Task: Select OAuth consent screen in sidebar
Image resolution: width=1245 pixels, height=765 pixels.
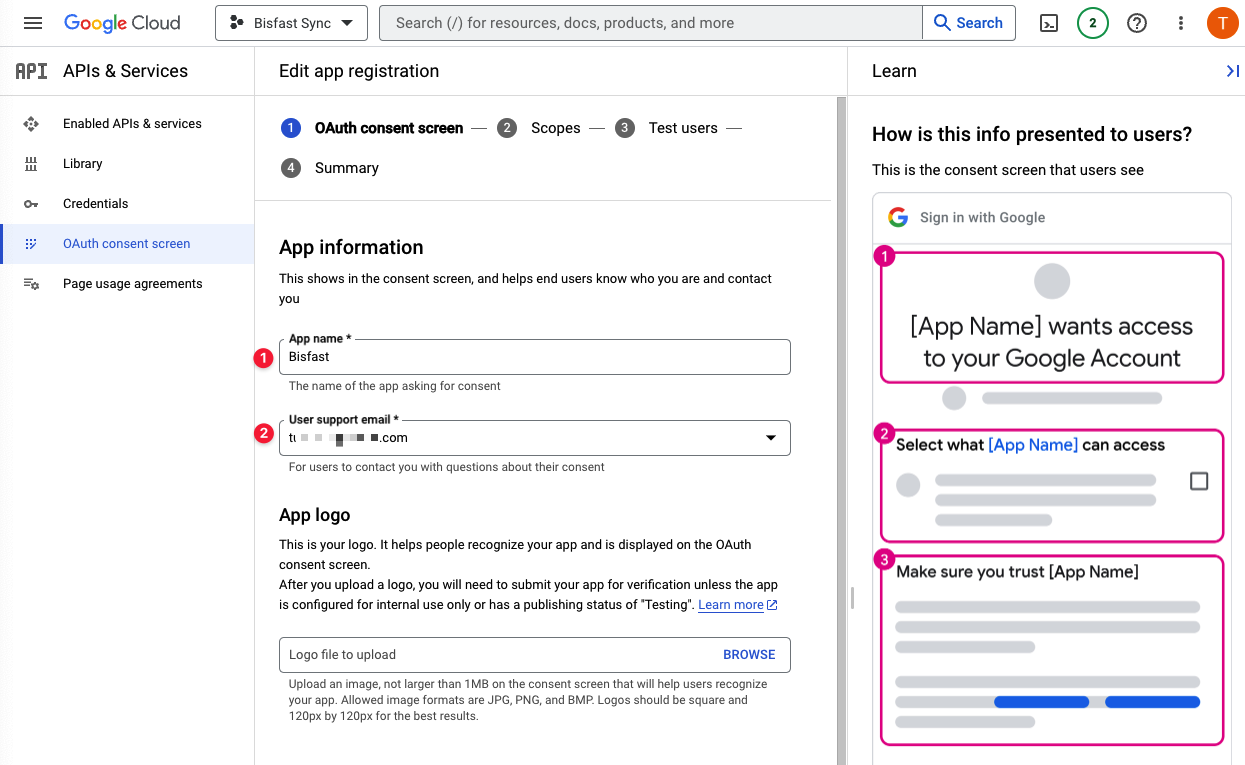Action: coord(127,244)
